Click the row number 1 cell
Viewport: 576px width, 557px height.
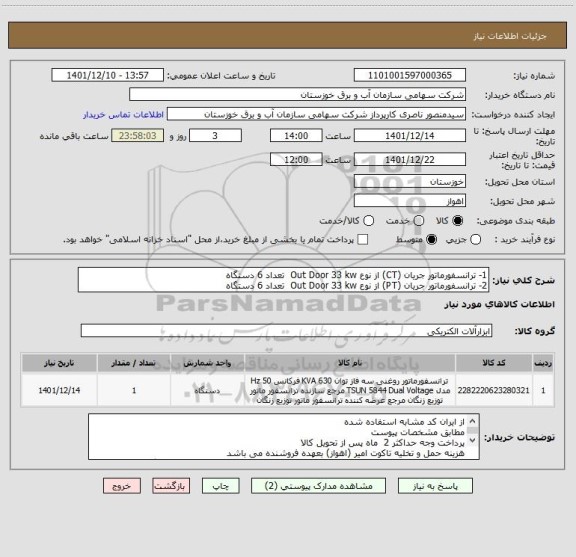tap(543, 390)
